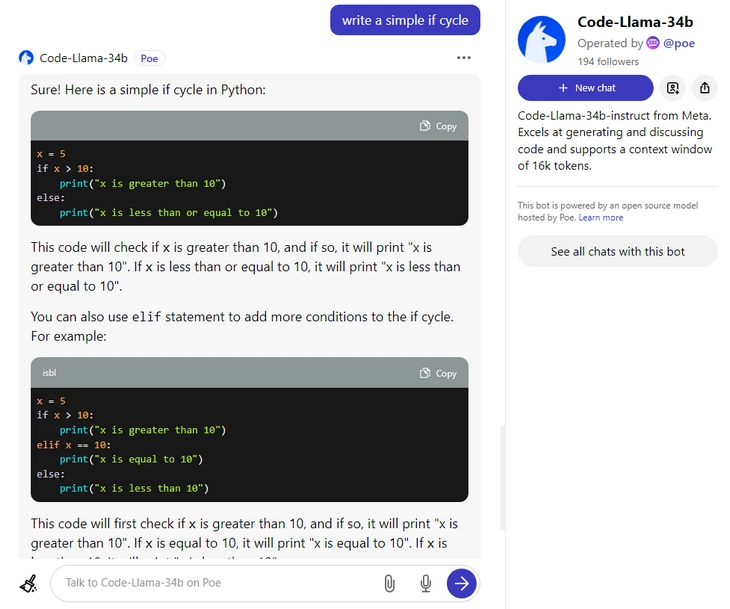Send message with the arrow button
This screenshot has width=730, height=609.
(x=461, y=583)
